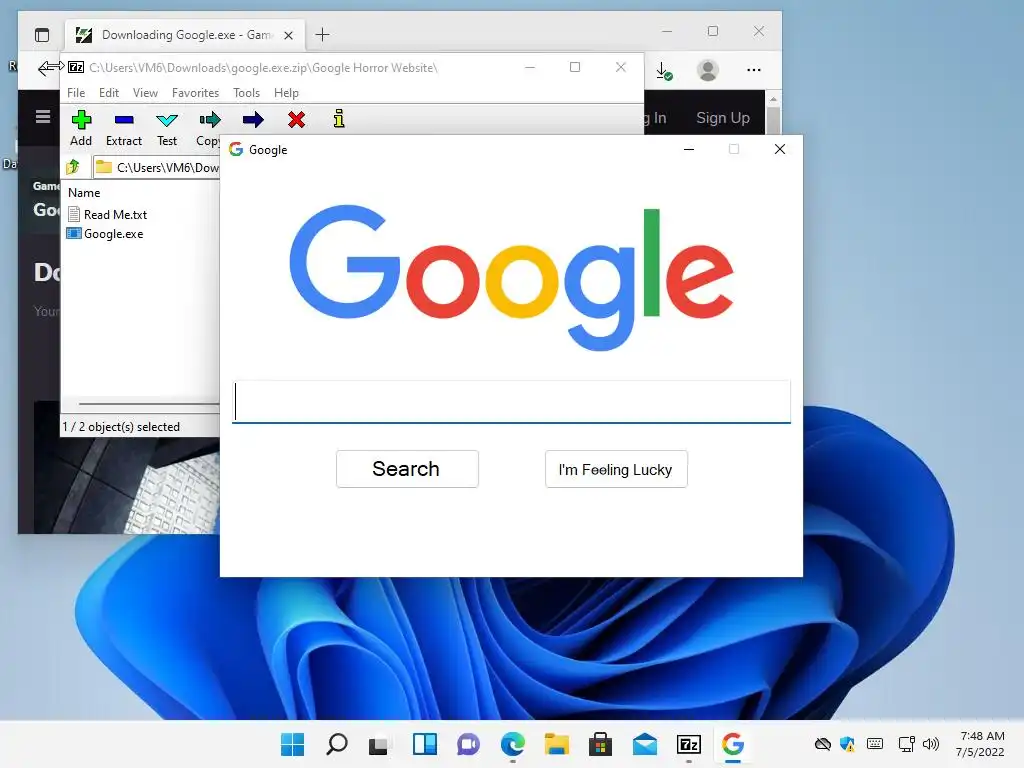Open Windows Security tray icon
Screen dimensions: 1024x768
click(x=848, y=744)
